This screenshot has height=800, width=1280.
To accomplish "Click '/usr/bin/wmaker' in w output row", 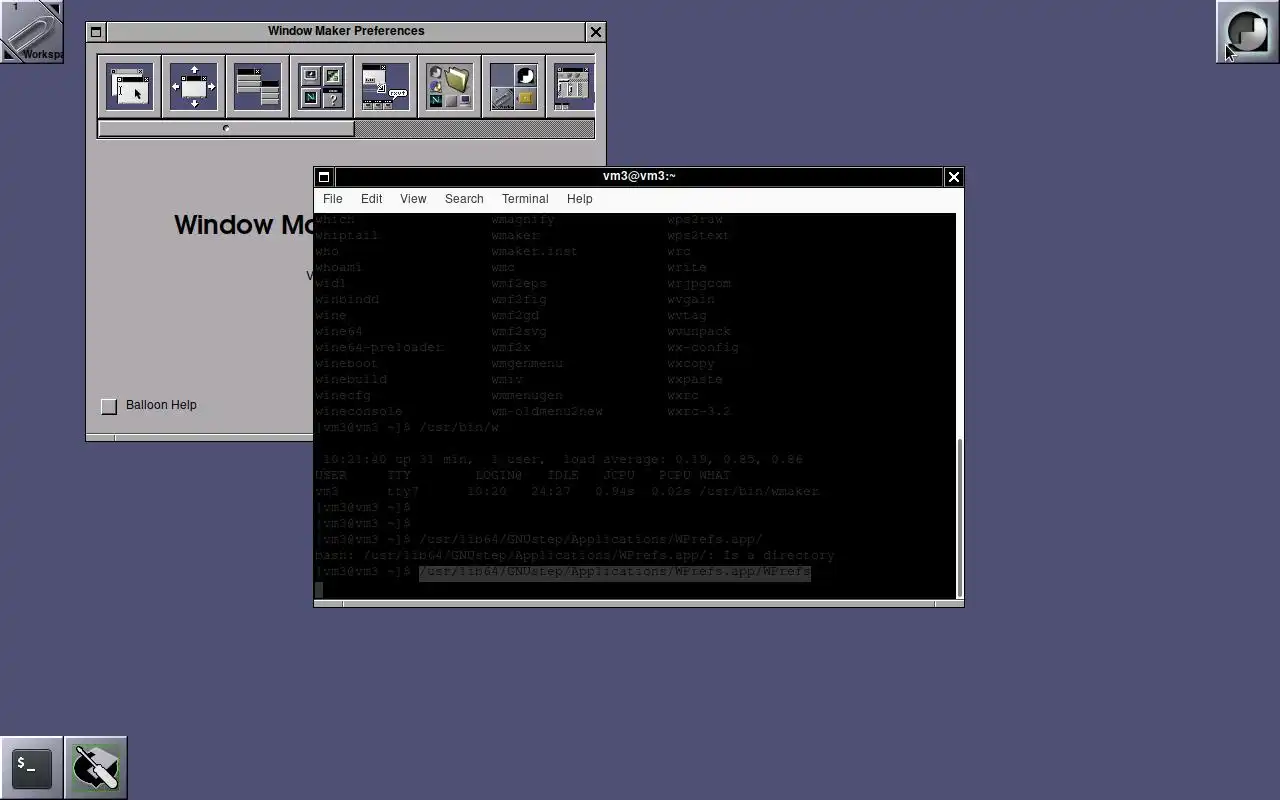I will point(758,492).
